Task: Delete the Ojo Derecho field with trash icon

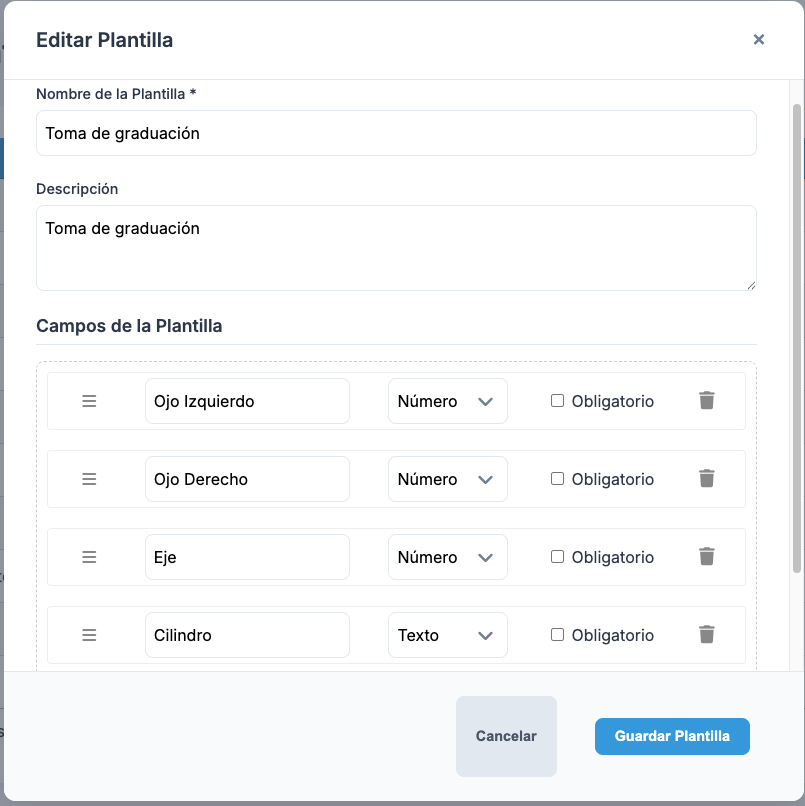Action: pyautogui.click(x=706, y=479)
